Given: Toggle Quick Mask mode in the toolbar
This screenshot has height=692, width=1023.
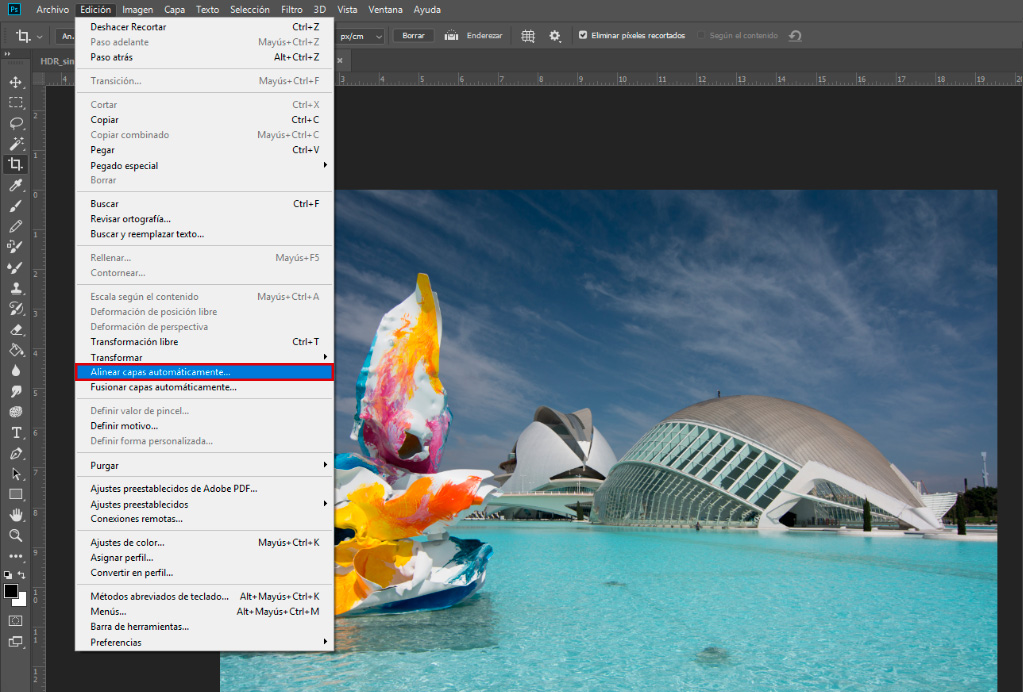Looking at the screenshot, I should coord(15,620).
